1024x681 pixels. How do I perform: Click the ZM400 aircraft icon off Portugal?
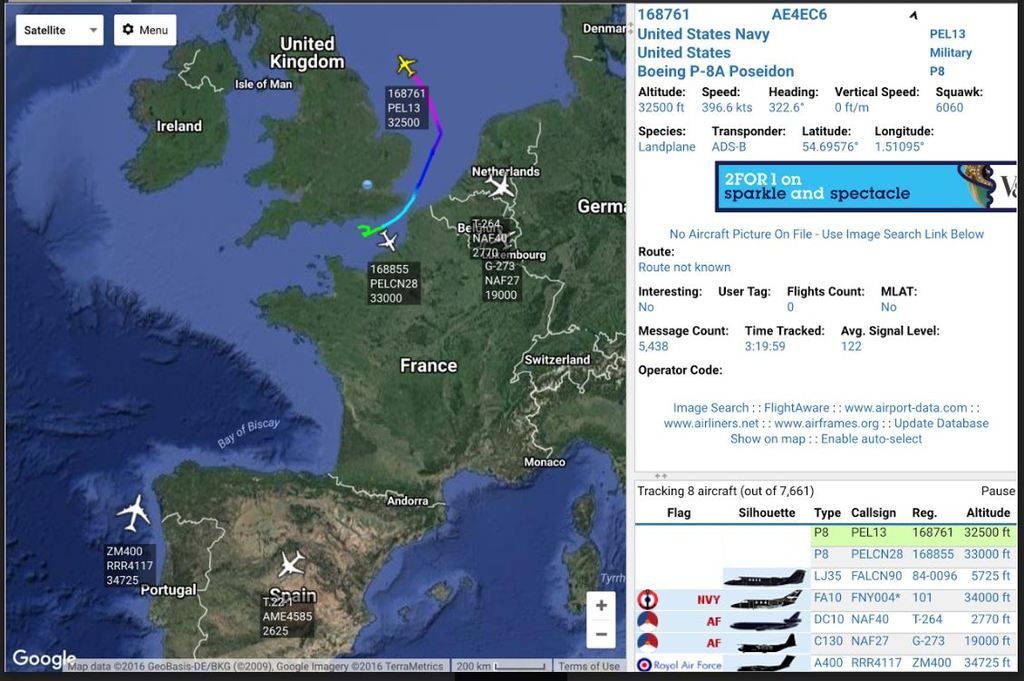tap(133, 513)
